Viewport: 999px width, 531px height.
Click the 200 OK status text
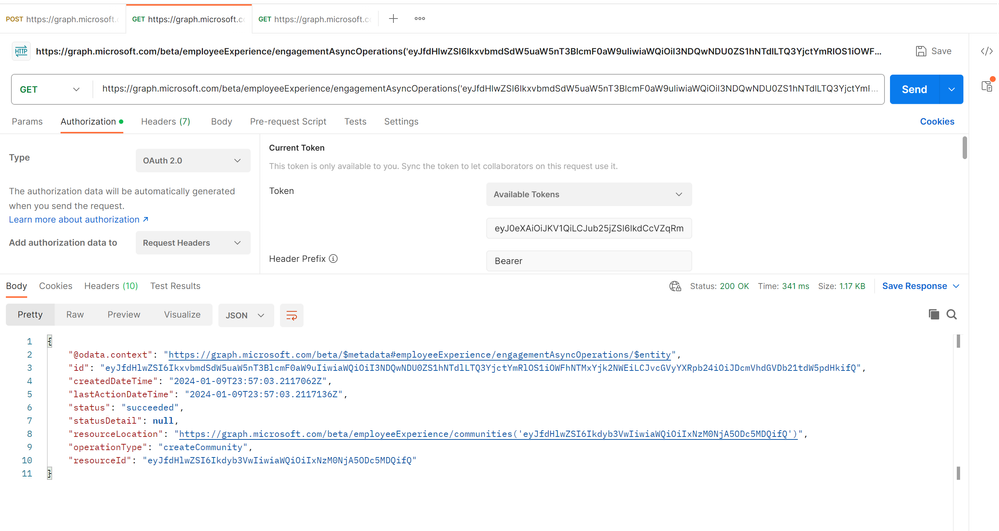pos(735,286)
